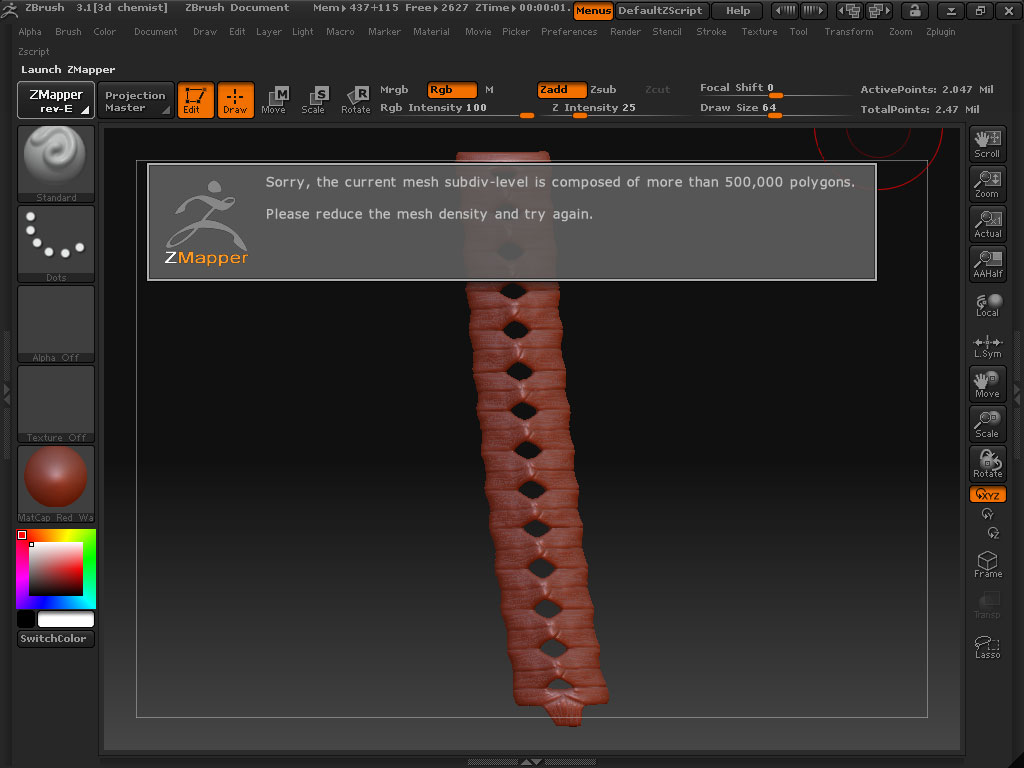Adjust the Focal Shift slider
This screenshot has height=768, width=1024.
pyautogui.click(x=774, y=89)
